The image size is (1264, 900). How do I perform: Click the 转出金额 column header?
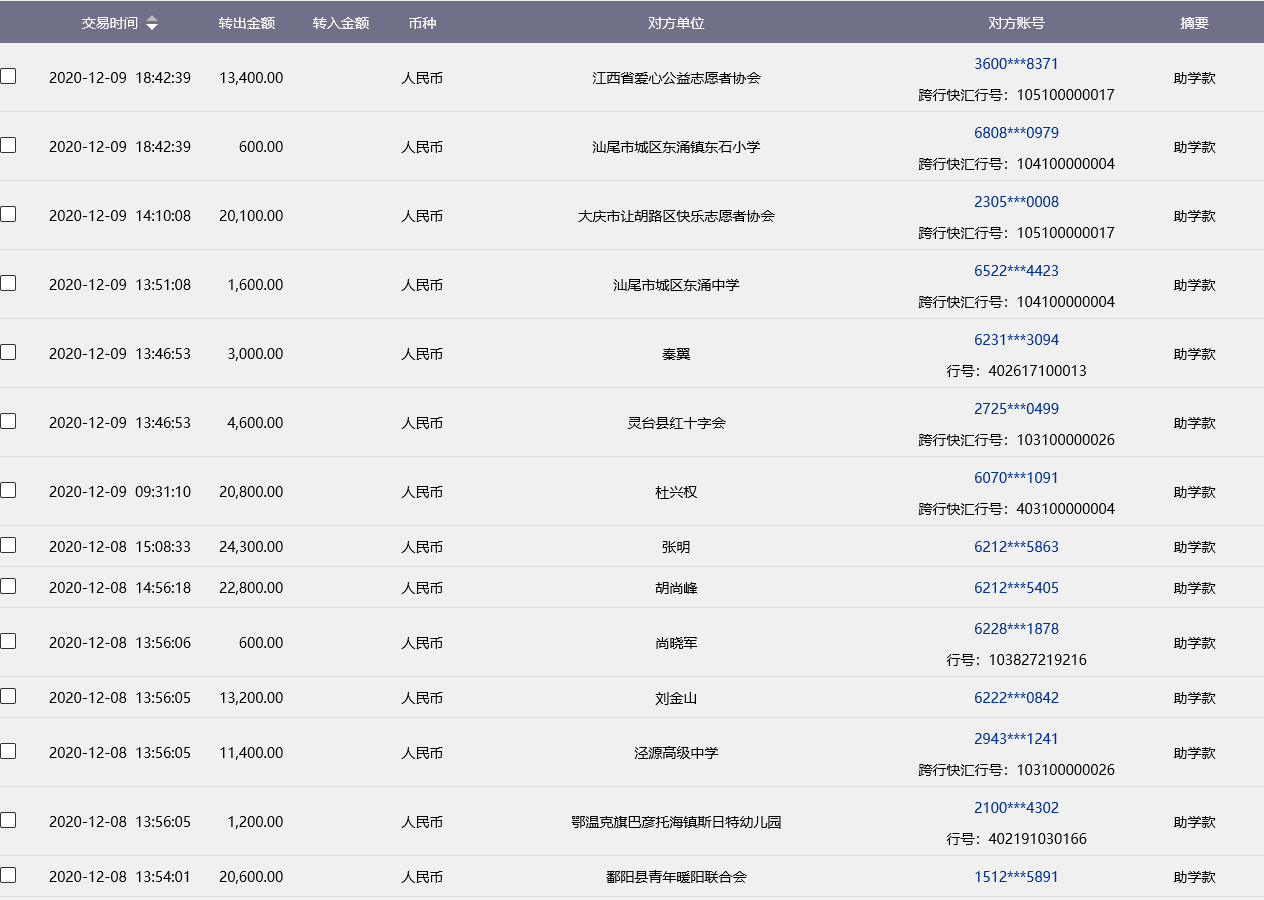(246, 23)
